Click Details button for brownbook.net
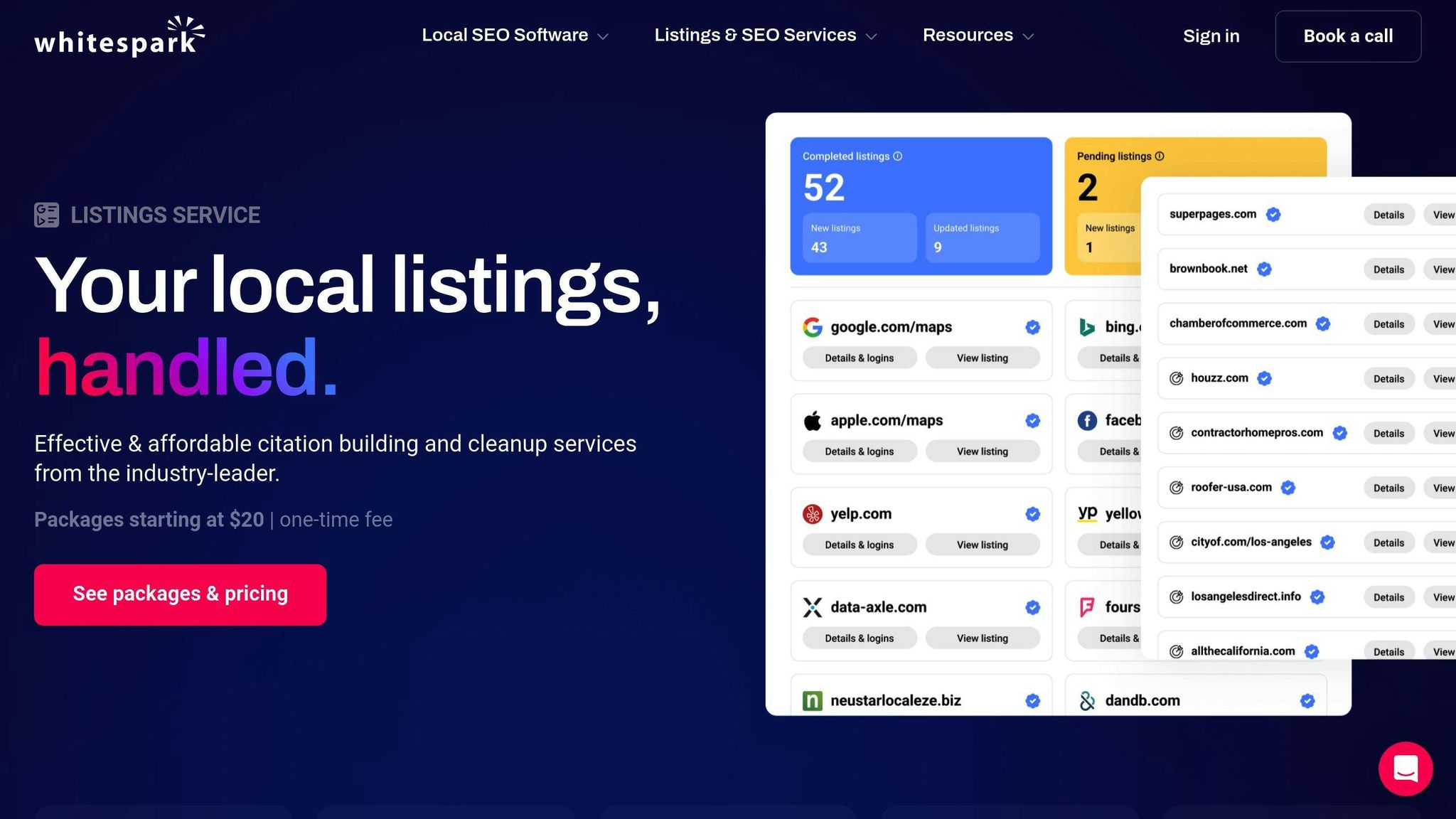This screenshot has width=1456, height=819. click(x=1388, y=269)
